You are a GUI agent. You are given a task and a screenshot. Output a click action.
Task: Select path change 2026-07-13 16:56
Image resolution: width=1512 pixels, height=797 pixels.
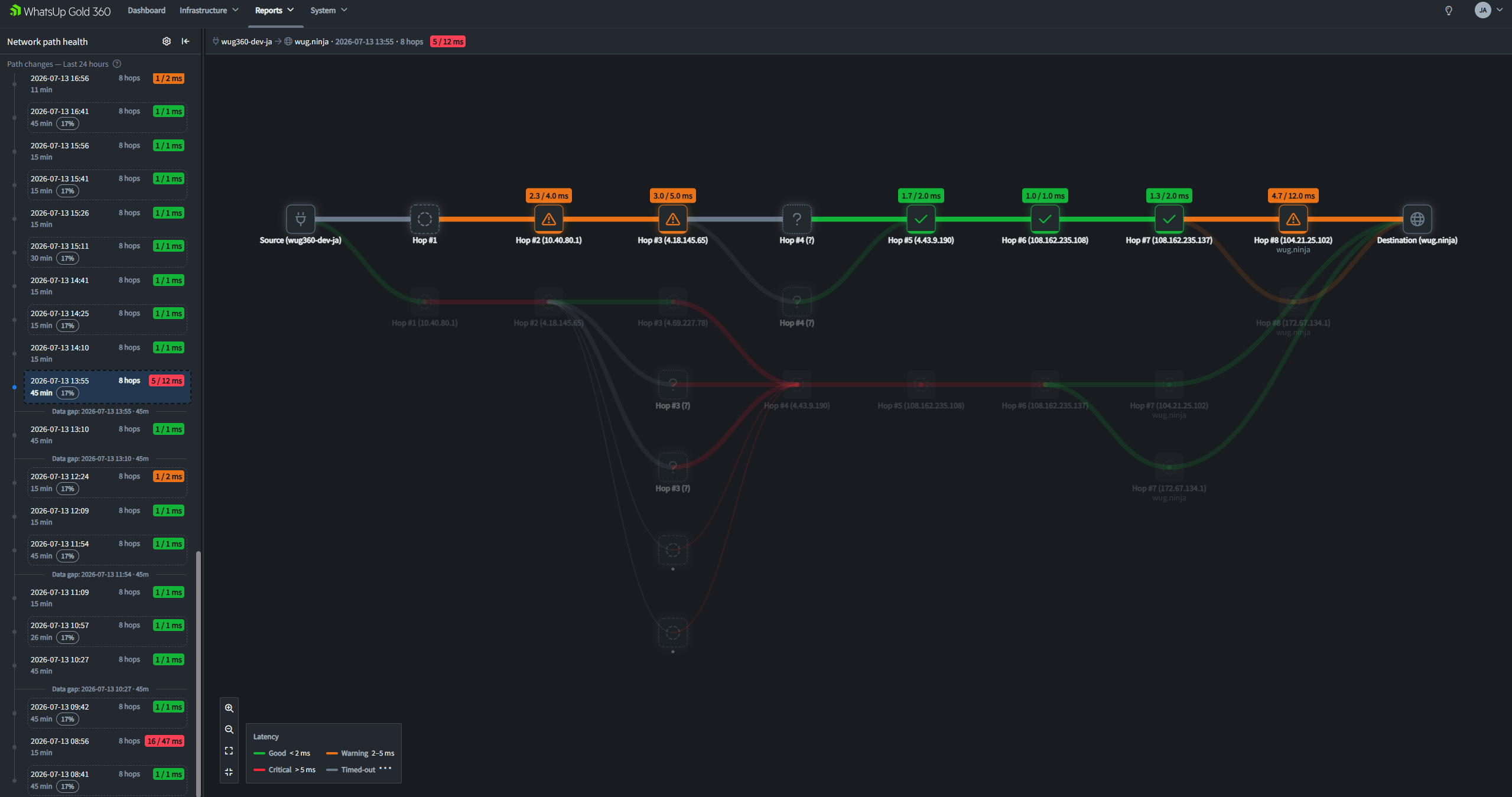tap(107, 84)
